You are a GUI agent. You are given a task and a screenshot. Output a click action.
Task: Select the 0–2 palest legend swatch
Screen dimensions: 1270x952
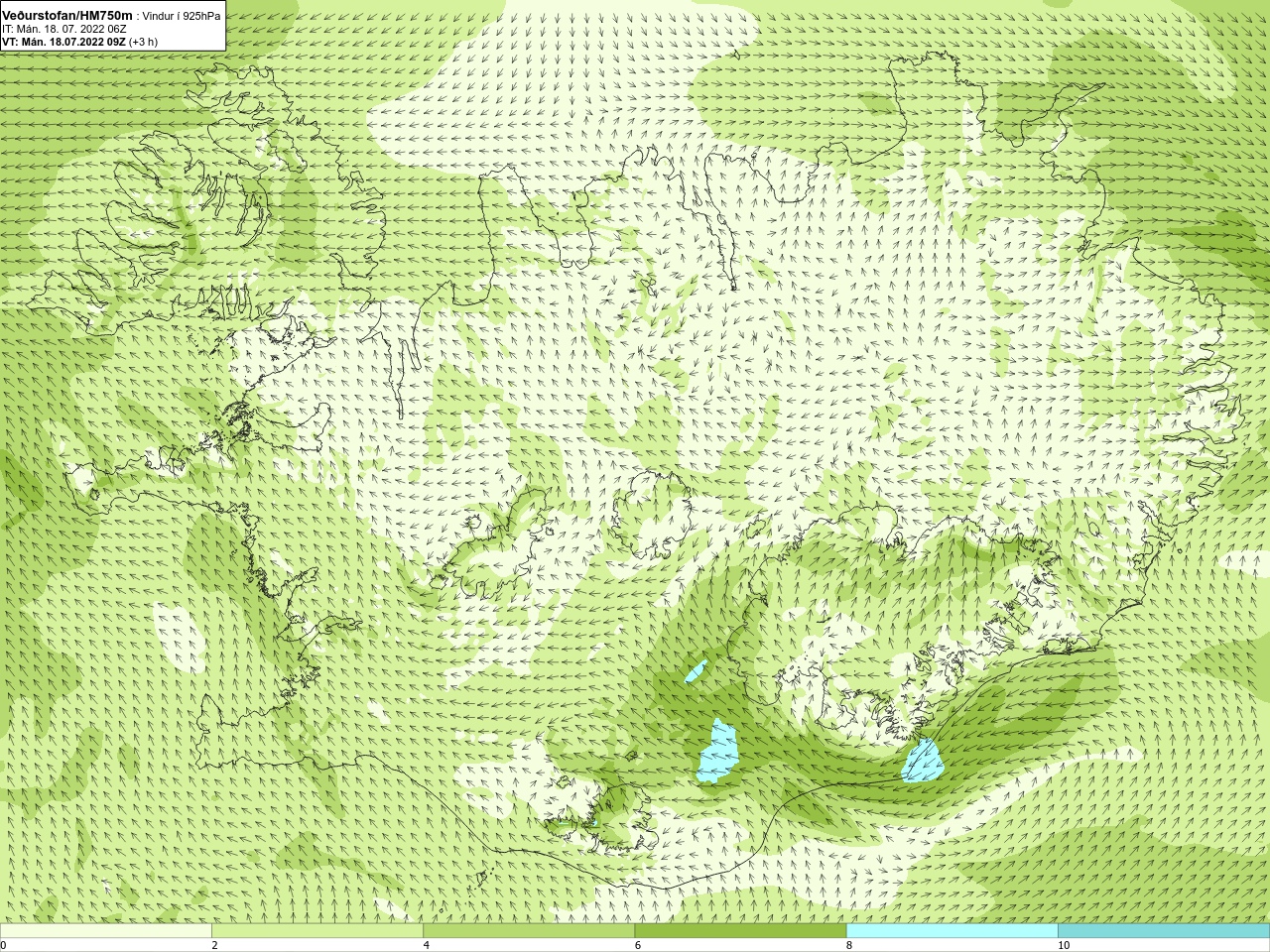coord(106,931)
